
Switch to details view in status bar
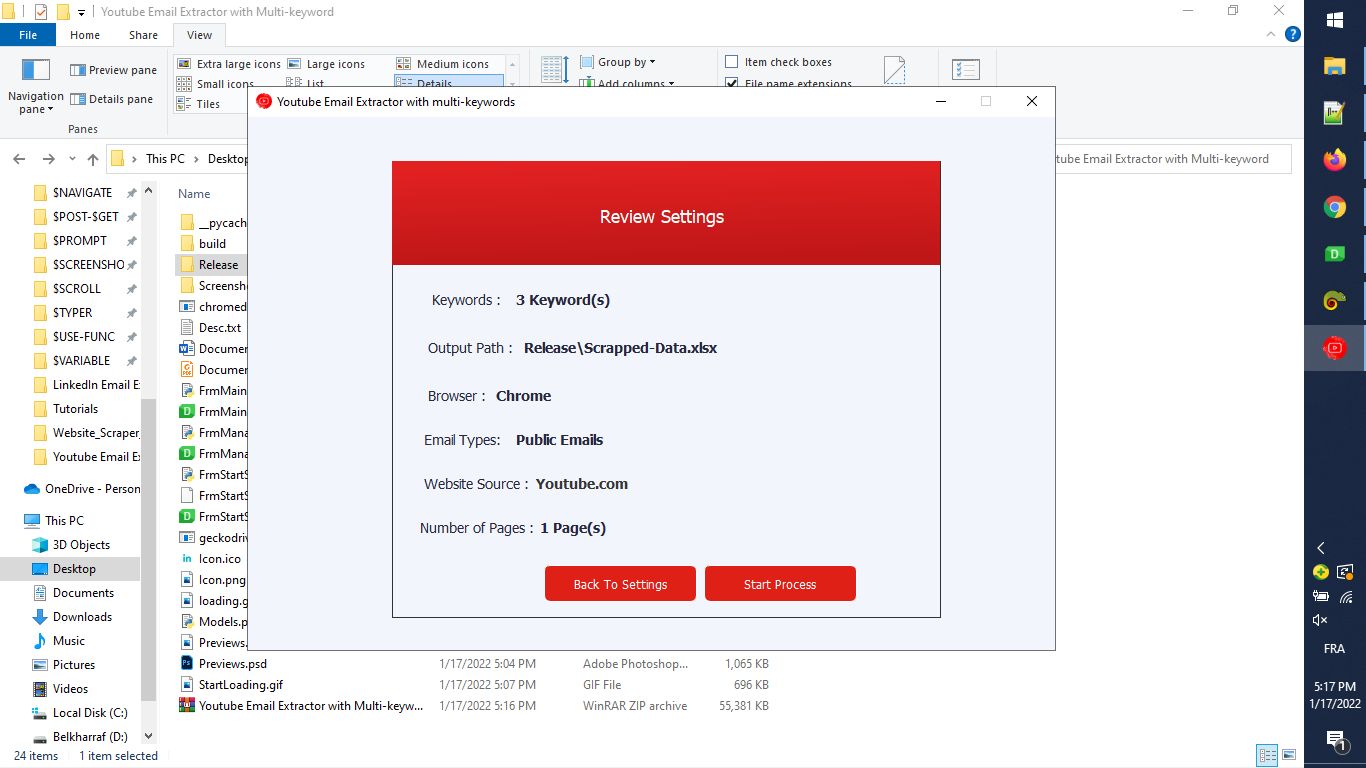(x=1267, y=755)
